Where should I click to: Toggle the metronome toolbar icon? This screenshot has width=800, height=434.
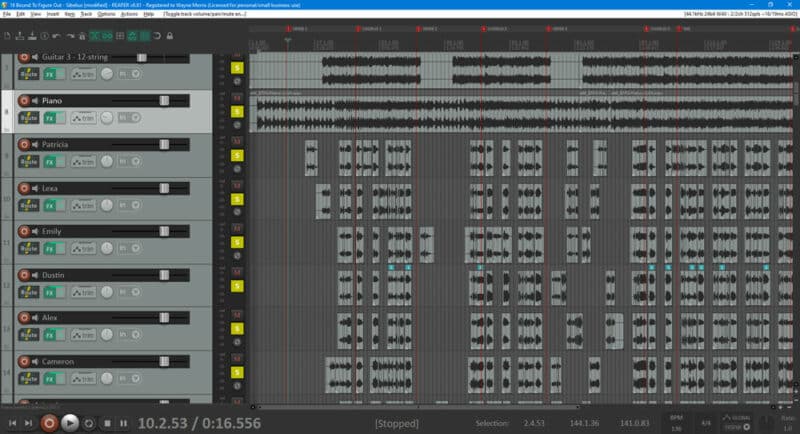82,36
